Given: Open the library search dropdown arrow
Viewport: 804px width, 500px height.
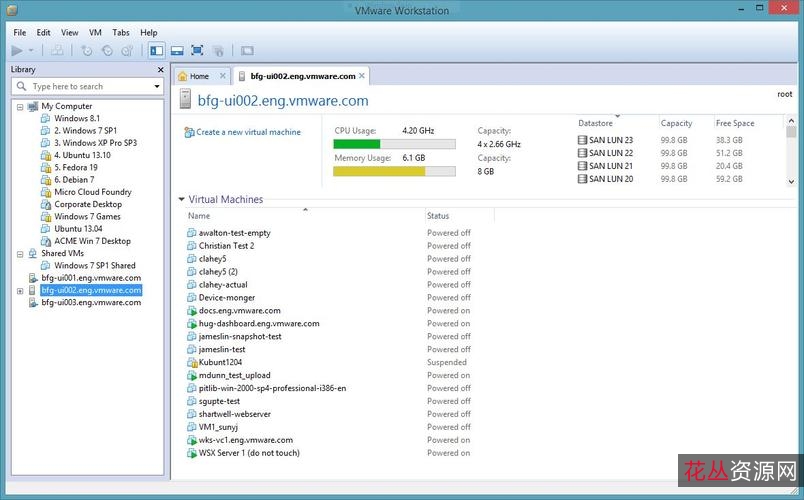Looking at the screenshot, I should point(157,86).
